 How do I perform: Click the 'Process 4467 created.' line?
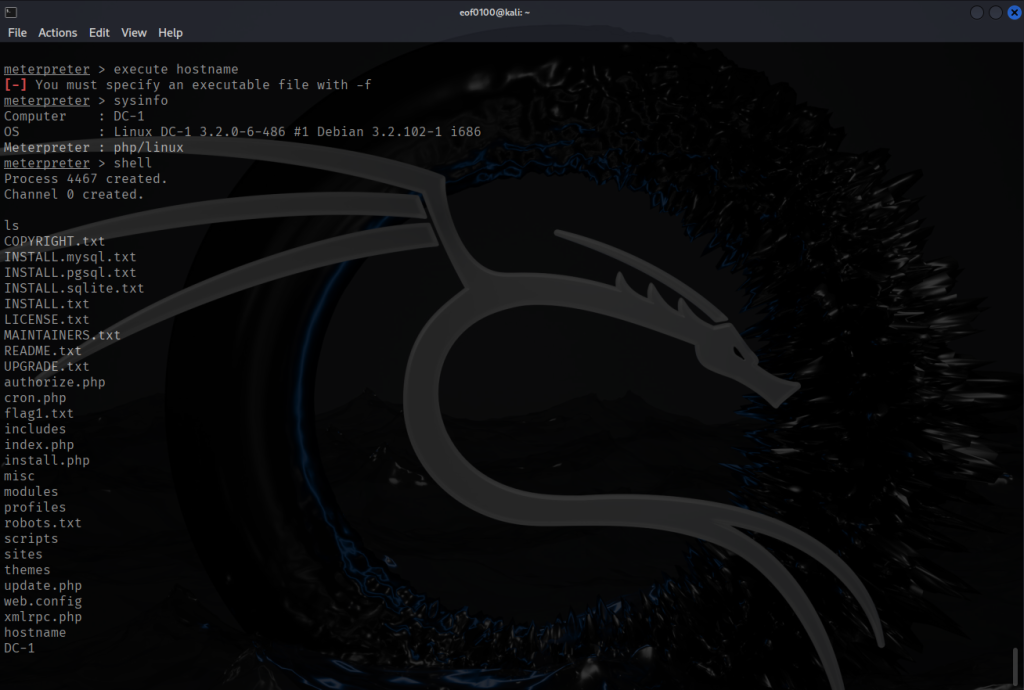click(86, 179)
